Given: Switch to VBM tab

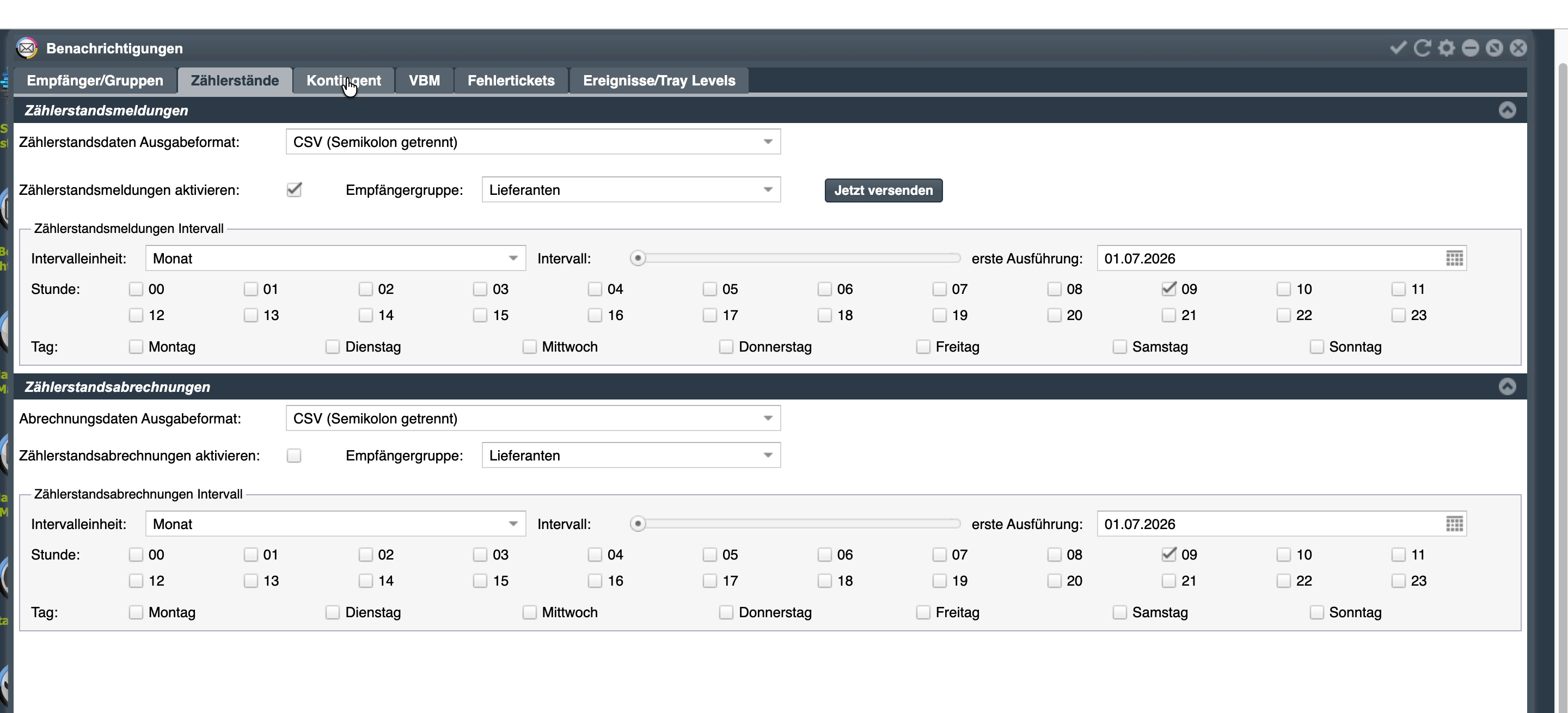Looking at the screenshot, I should 424,81.
